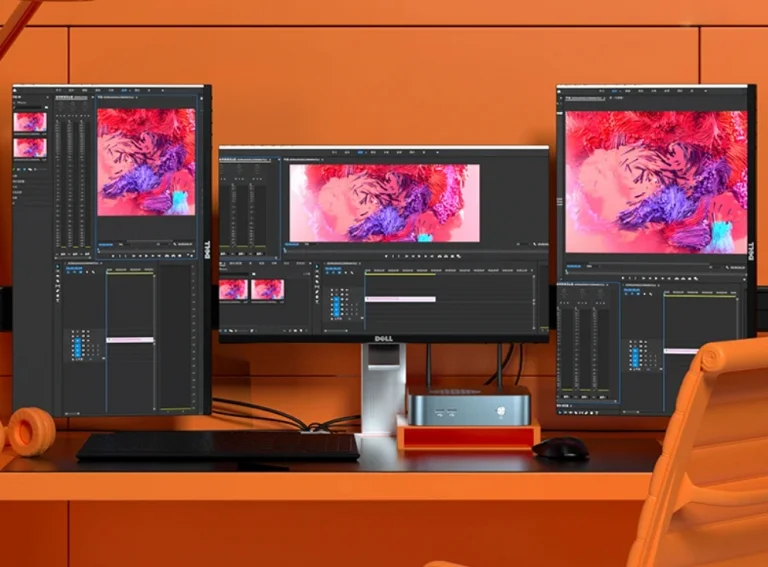Click second project thumbnail on center monitor
The width and height of the screenshot is (768, 567).
pos(267,289)
